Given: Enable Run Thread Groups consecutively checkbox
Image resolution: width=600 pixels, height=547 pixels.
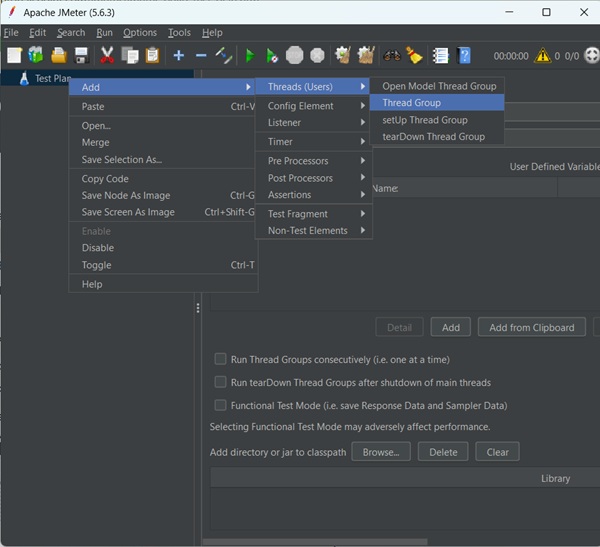Looking at the screenshot, I should 220,359.
